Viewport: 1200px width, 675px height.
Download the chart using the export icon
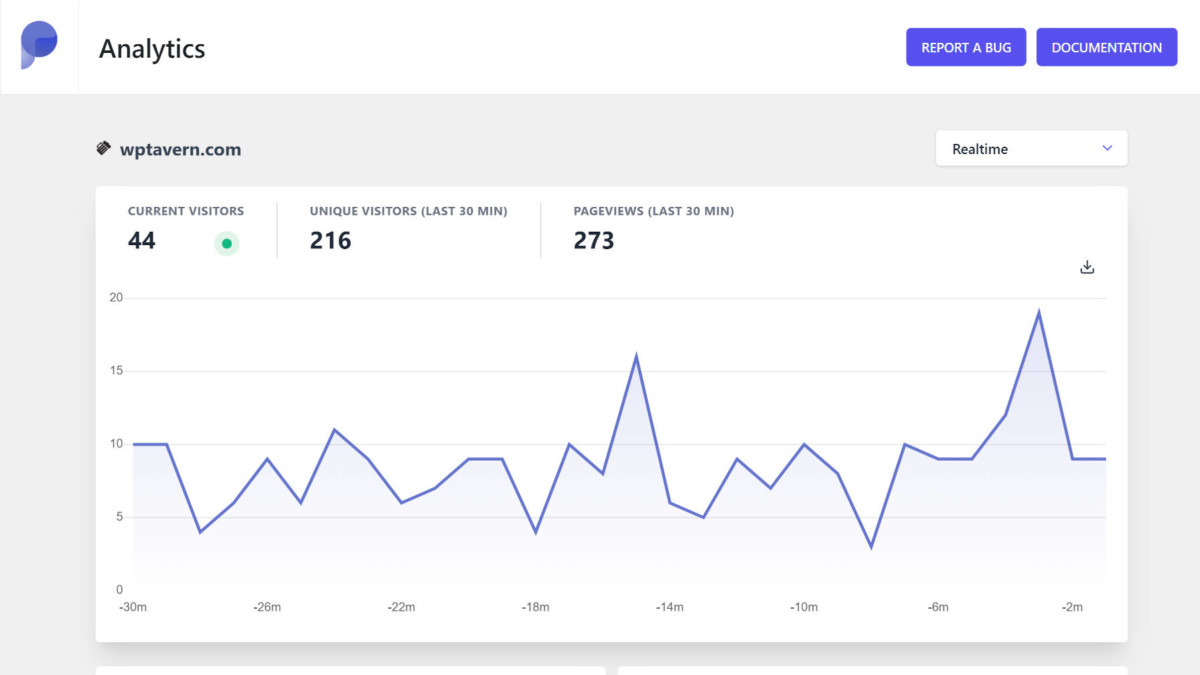coord(1087,267)
